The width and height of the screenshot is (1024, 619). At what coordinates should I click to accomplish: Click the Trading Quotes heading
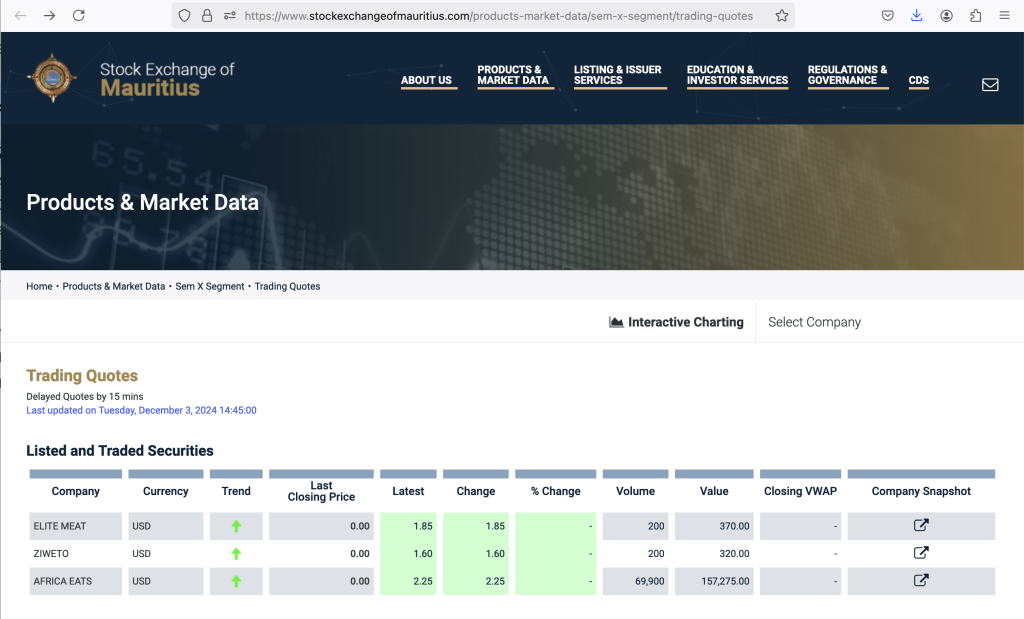pos(82,375)
